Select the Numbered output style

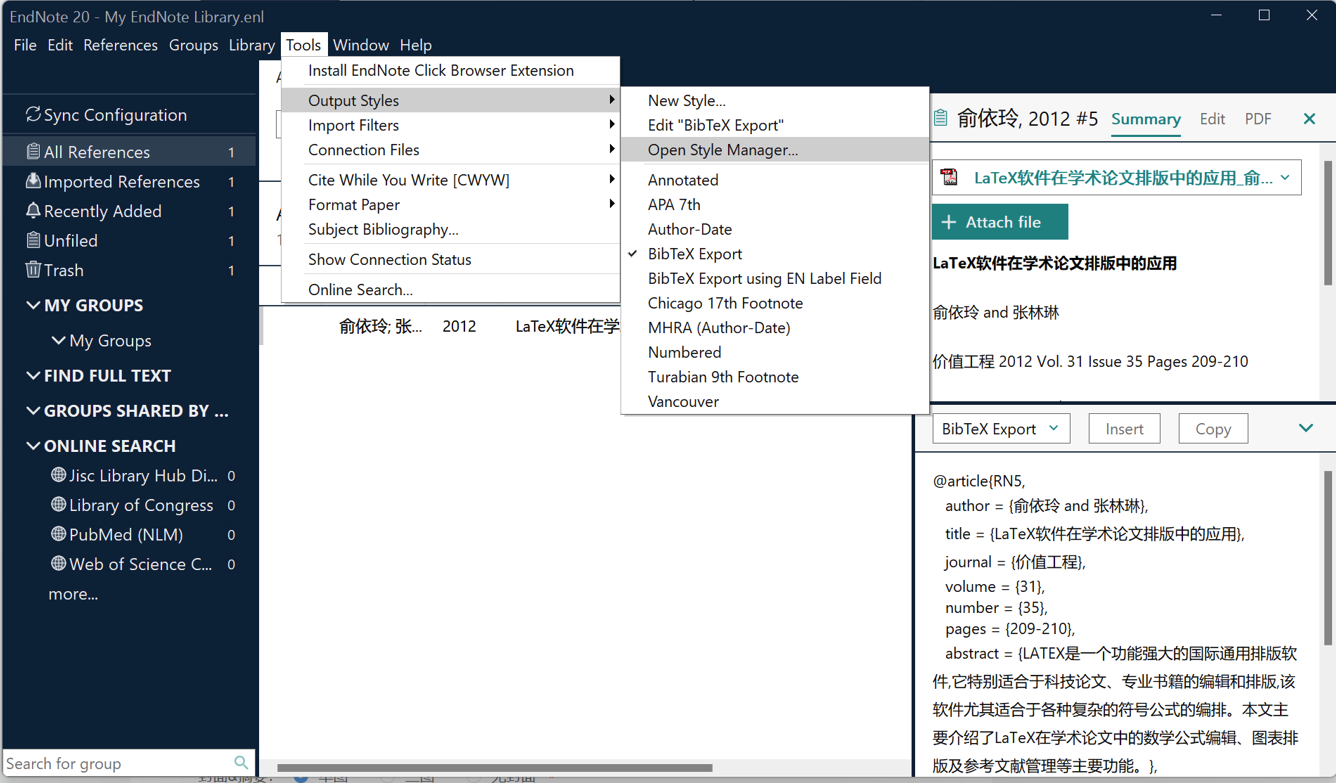point(774,352)
